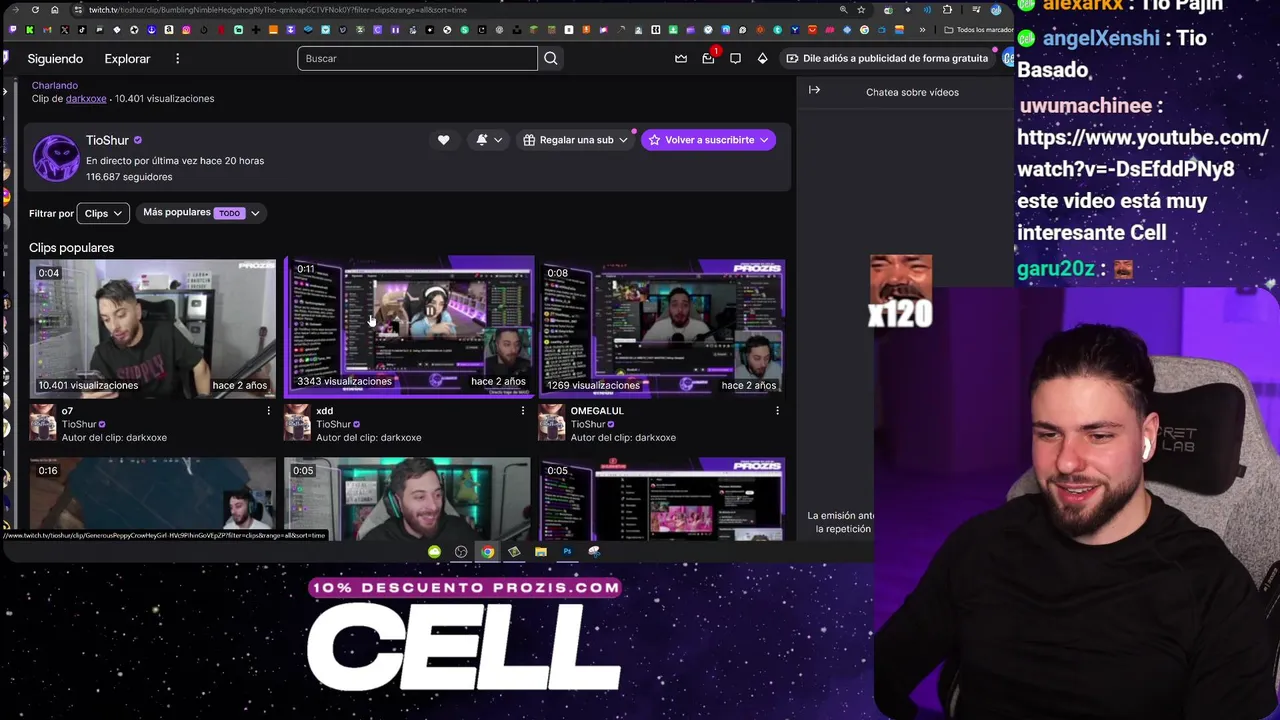Open options menu for OMEGALUL clip
The image size is (1280, 720).
[x=777, y=410]
